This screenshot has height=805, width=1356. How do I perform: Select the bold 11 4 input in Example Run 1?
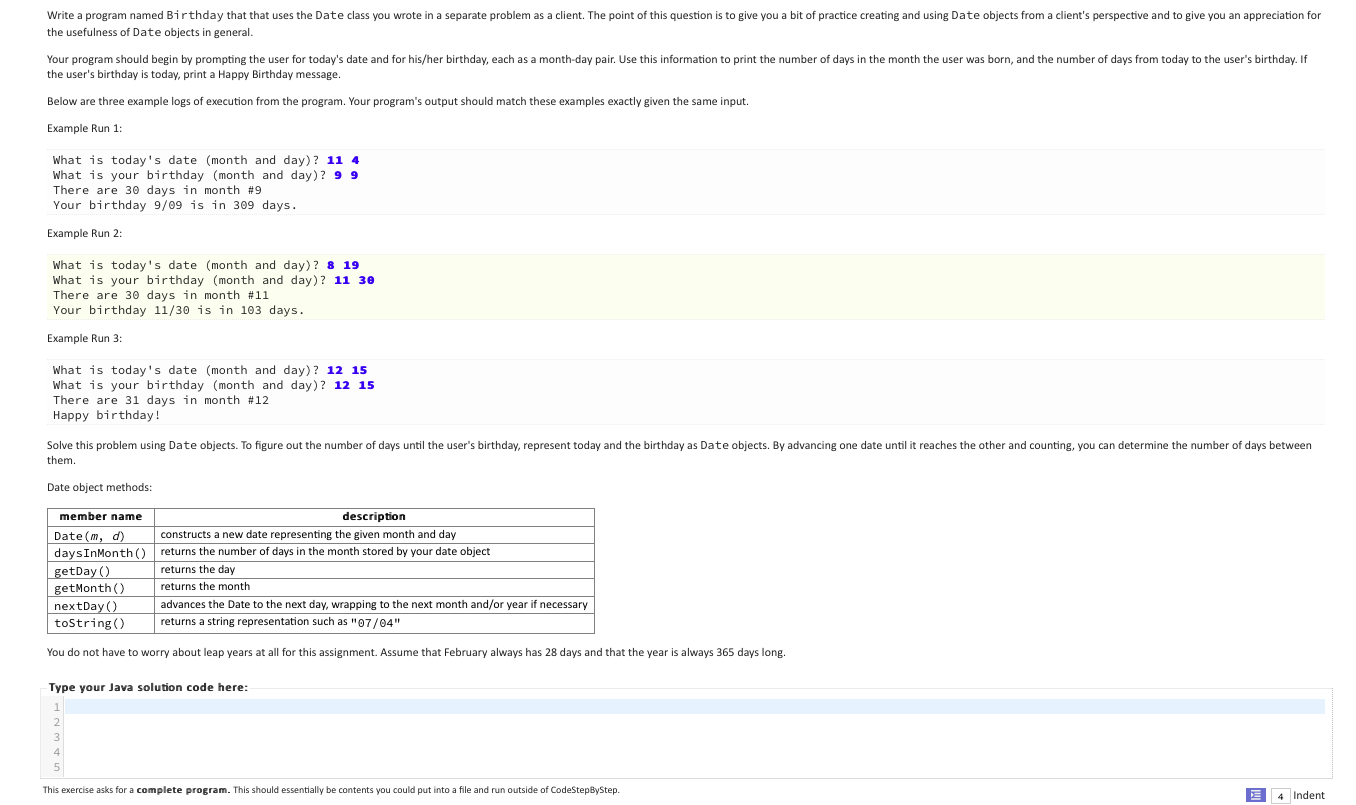point(345,160)
